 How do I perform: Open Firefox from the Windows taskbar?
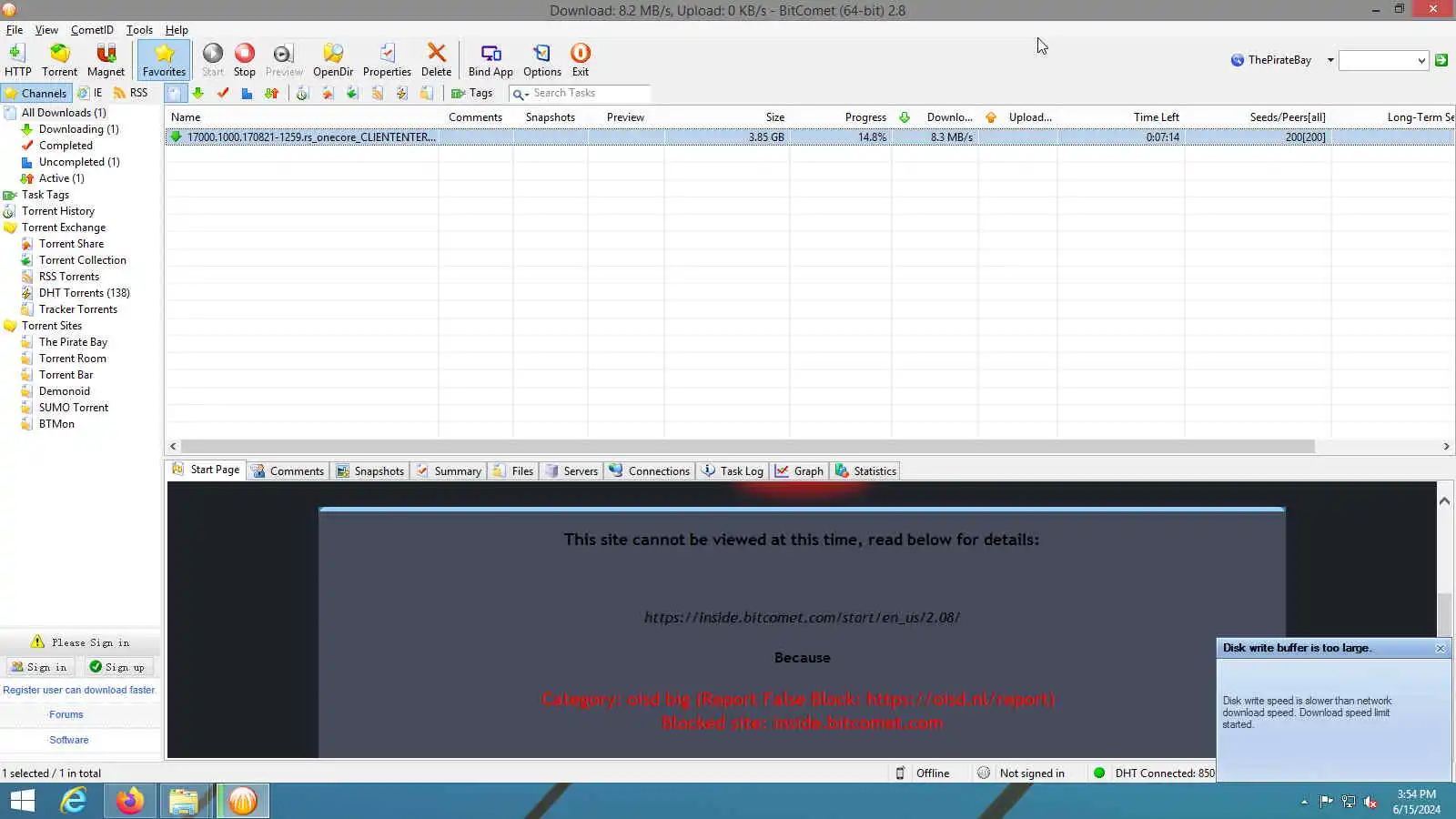[x=129, y=801]
